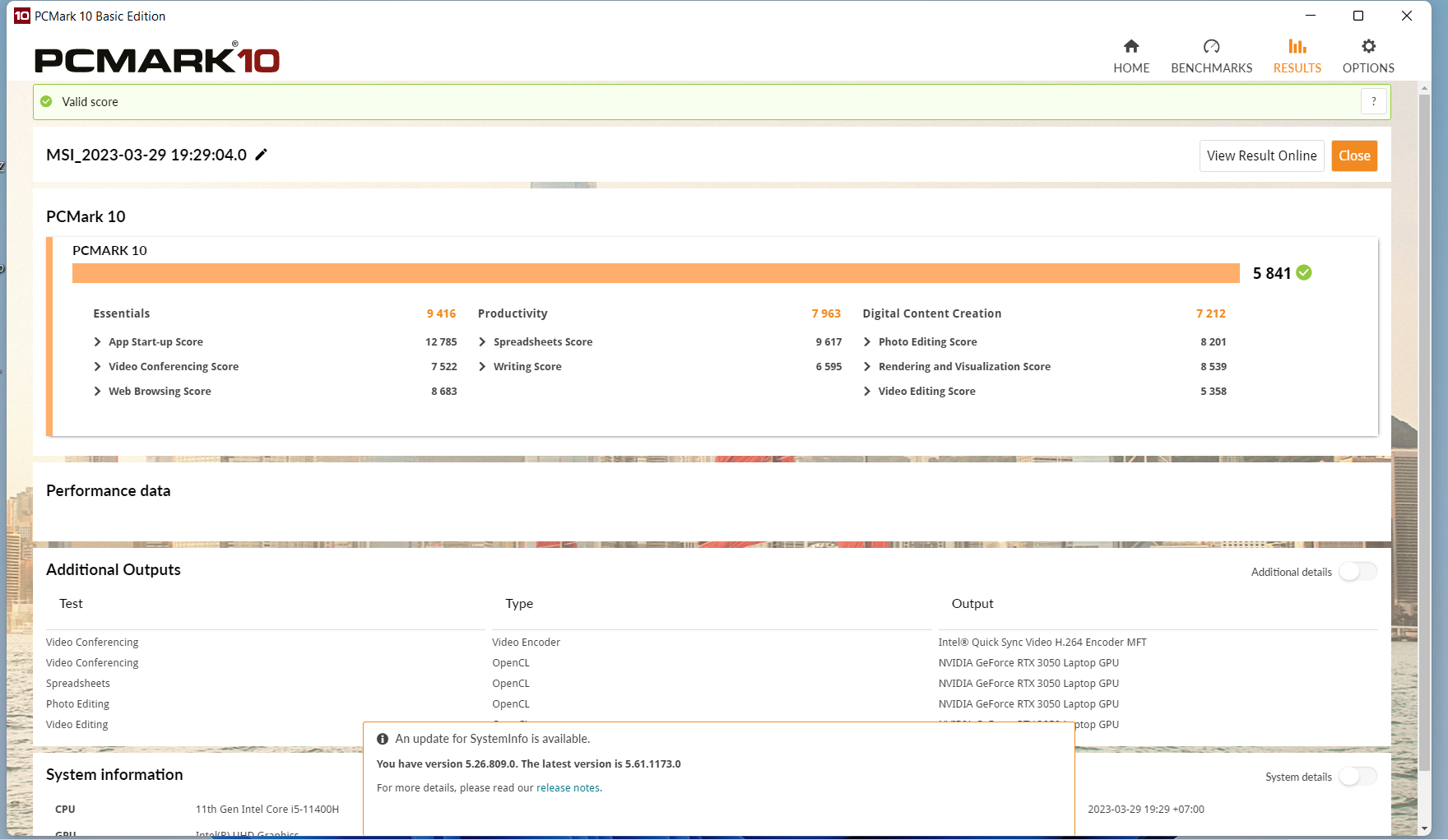The height and width of the screenshot is (840, 1448).
Task: Click Web Browsing score value 8 683
Action: pyautogui.click(x=444, y=391)
